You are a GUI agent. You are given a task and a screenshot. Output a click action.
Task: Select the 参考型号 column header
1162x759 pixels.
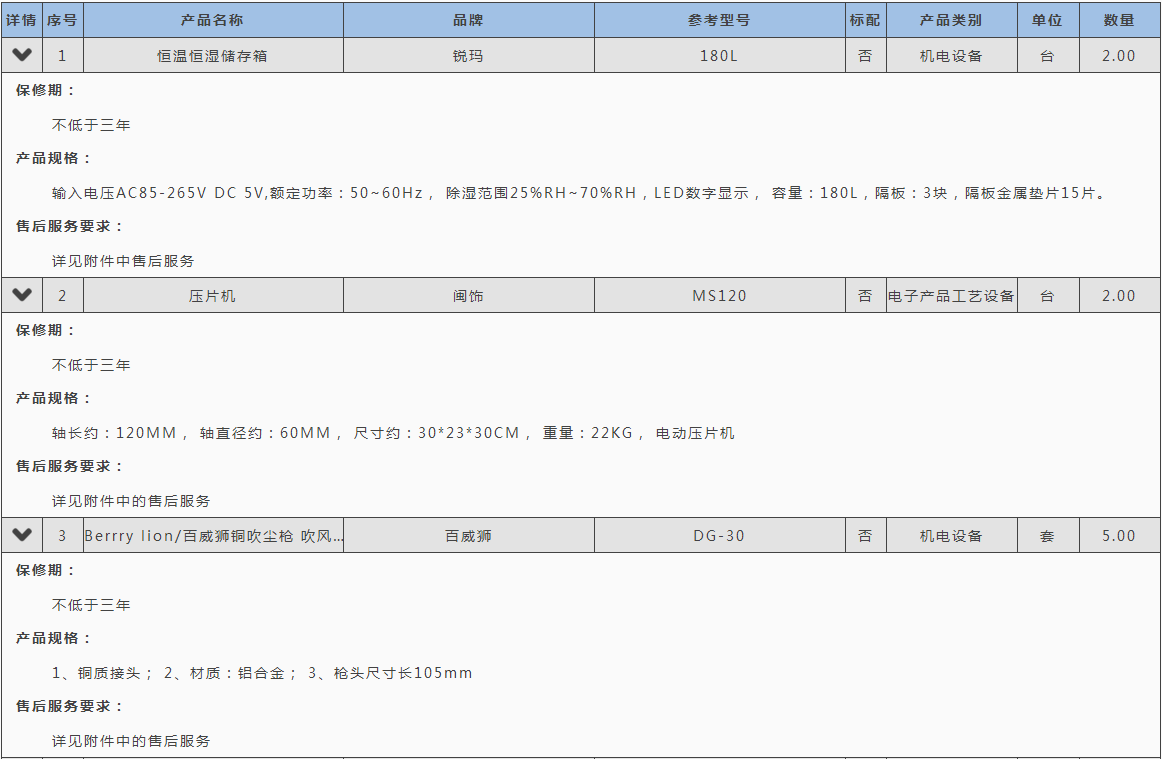click(x=719, y=20)
